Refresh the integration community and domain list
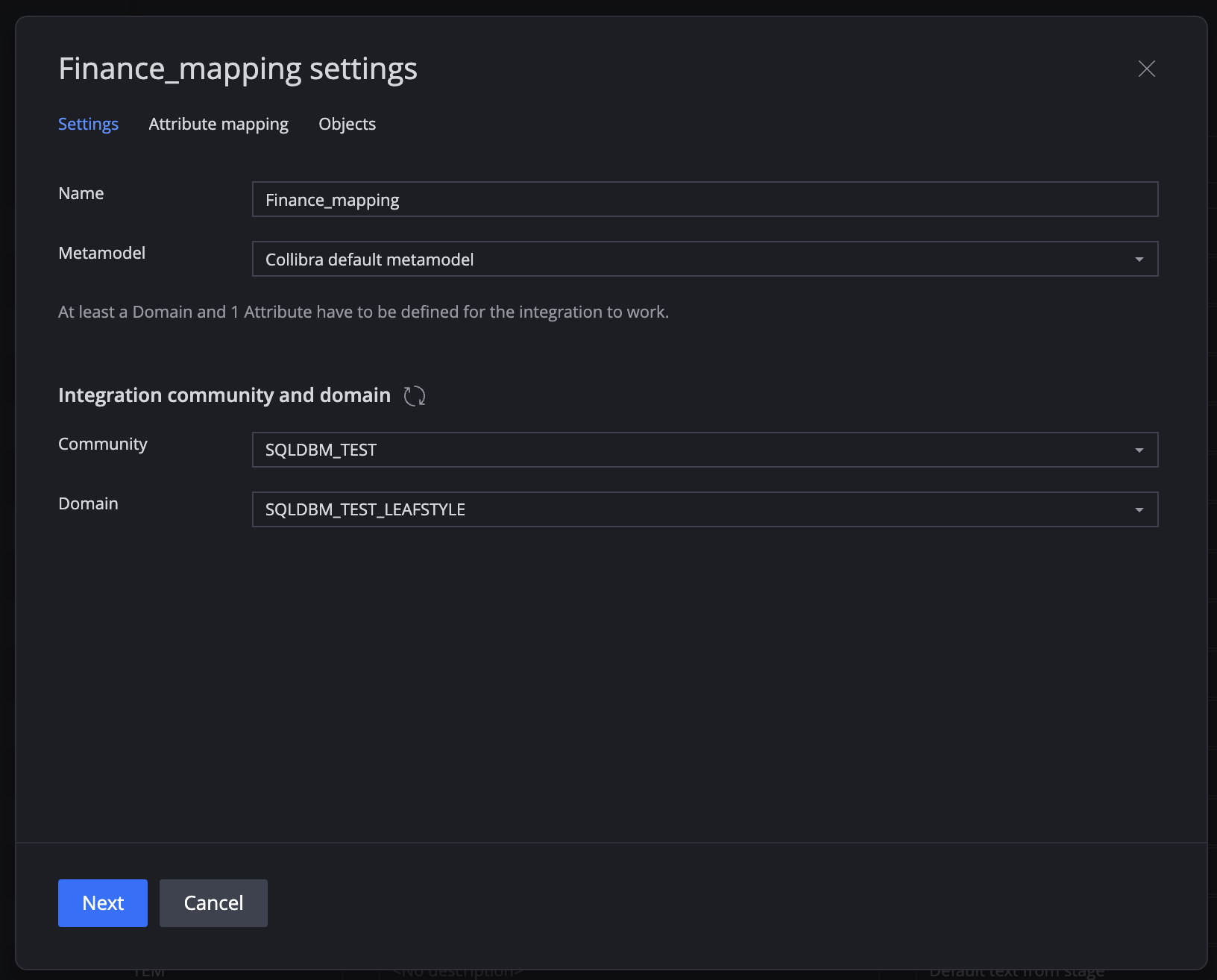The image size is (1217, 980). [415, 395]
